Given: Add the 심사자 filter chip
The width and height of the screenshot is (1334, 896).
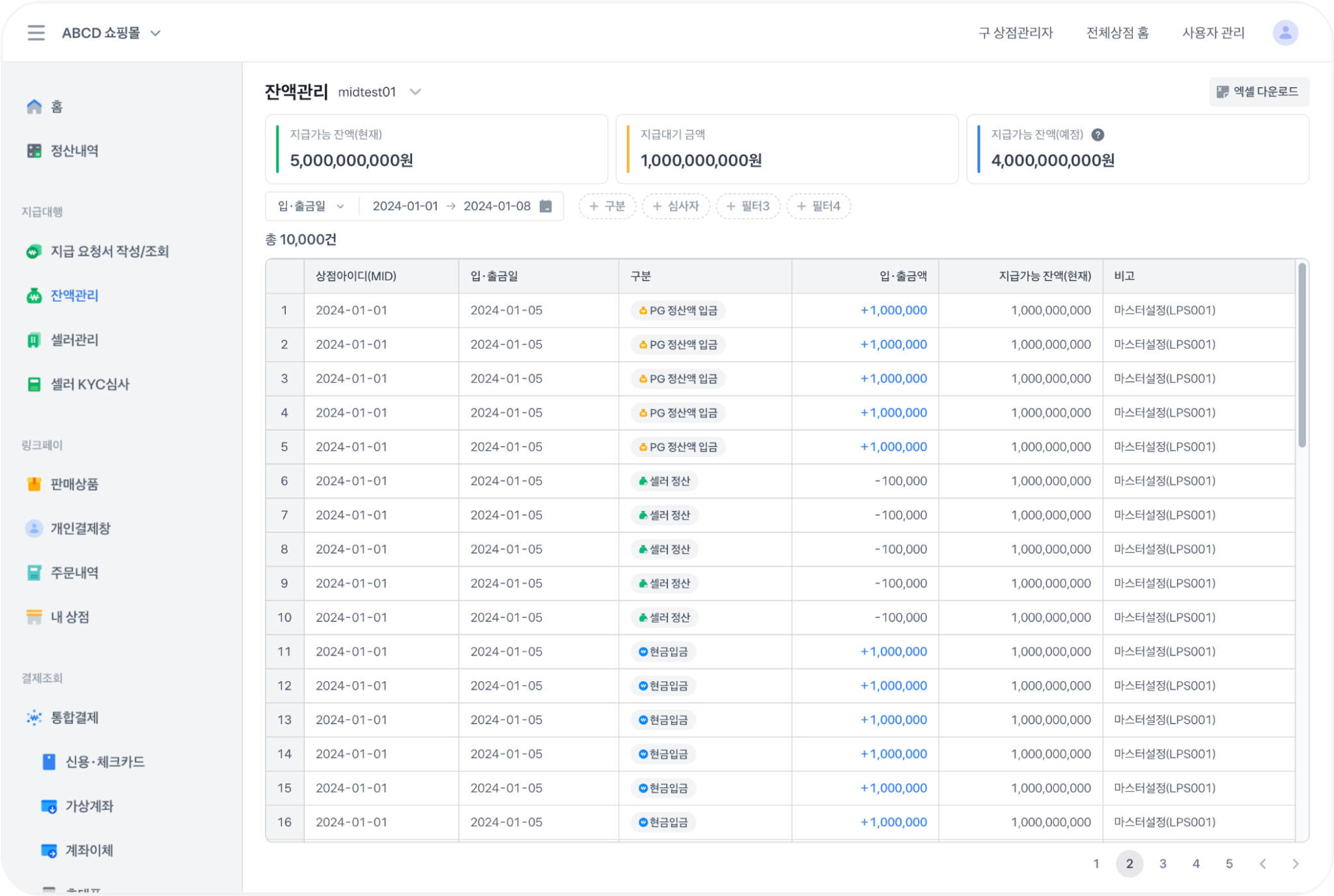Looking at the screenshot, I should pos(676,206).
